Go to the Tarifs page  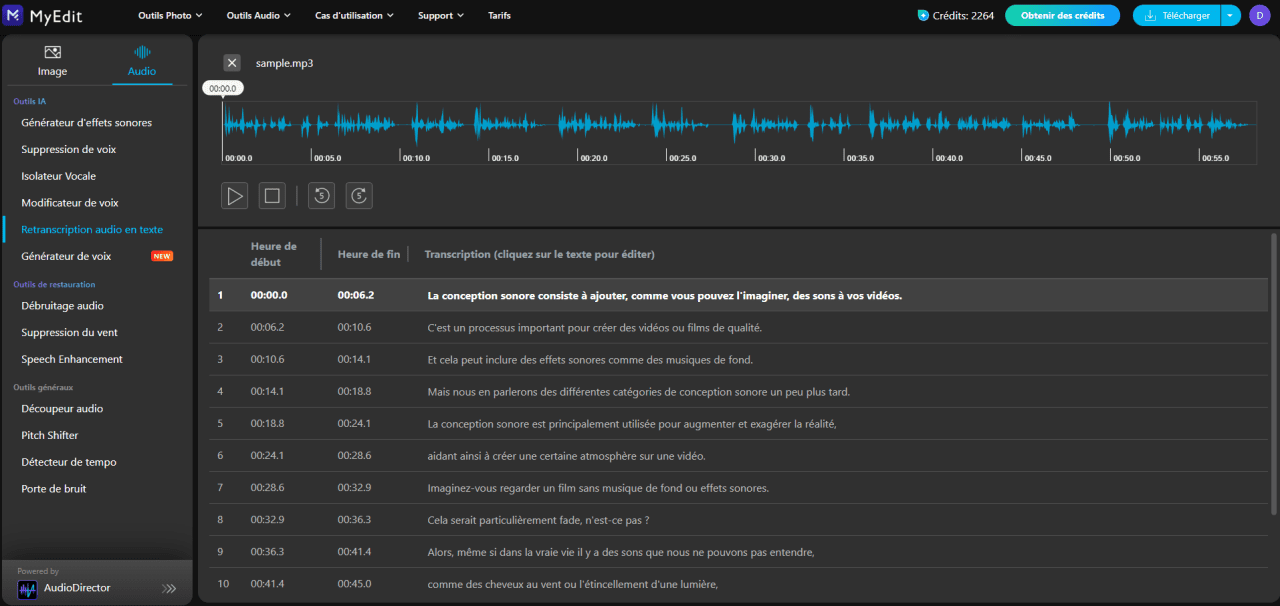point(499,15)
